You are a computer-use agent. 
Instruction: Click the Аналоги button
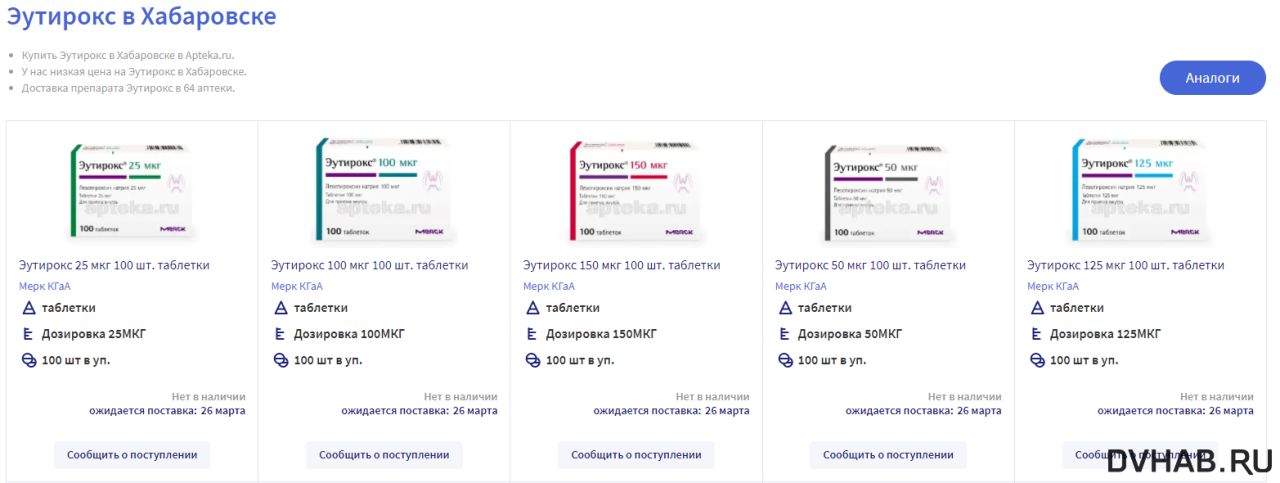click(x=1212, y=78)
